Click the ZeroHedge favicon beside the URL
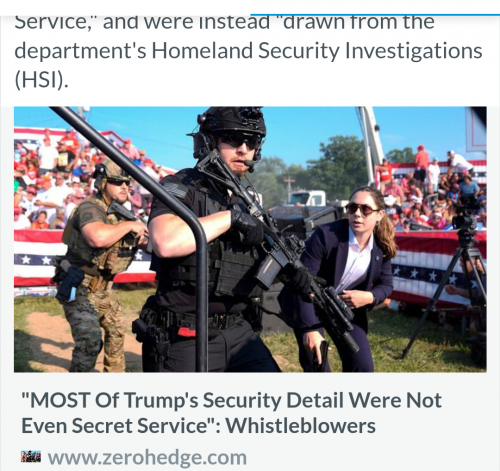Viewport: 500px width, 471px height. tap(31, 457)
